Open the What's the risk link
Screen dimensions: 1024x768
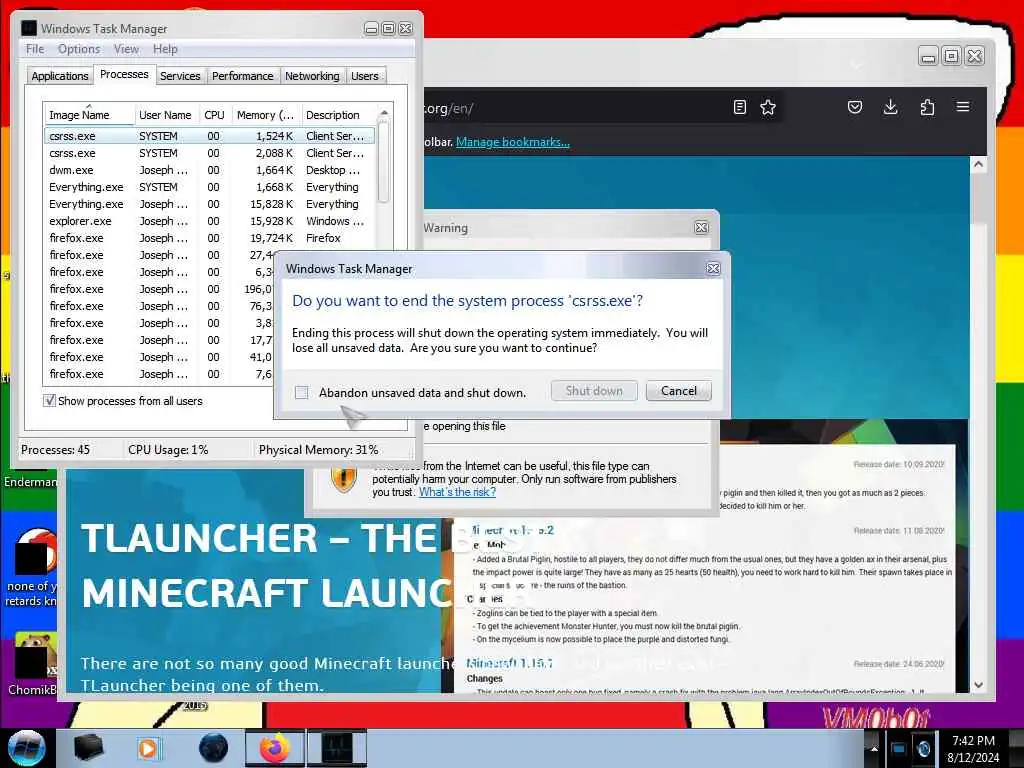click(x=457, y=492)
